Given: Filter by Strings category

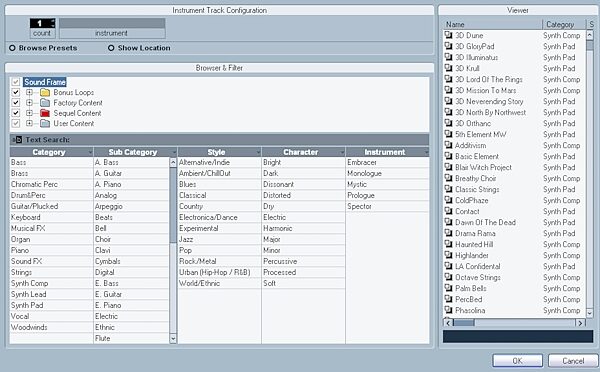Looking at the screenshot, I should [51, 272].
